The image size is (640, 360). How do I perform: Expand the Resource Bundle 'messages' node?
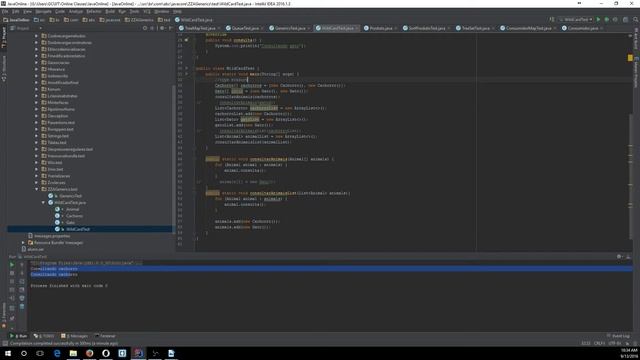23,242
